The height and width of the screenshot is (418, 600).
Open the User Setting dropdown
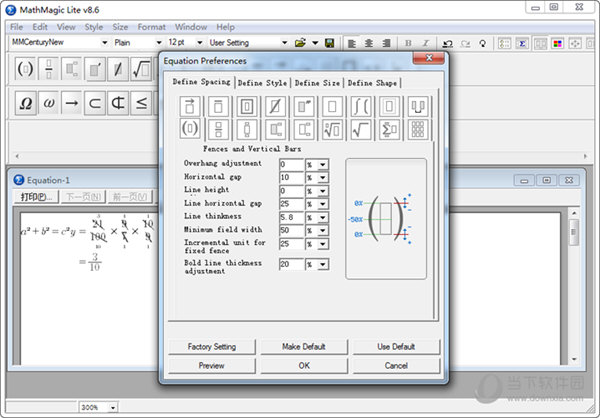coord(284,42)
